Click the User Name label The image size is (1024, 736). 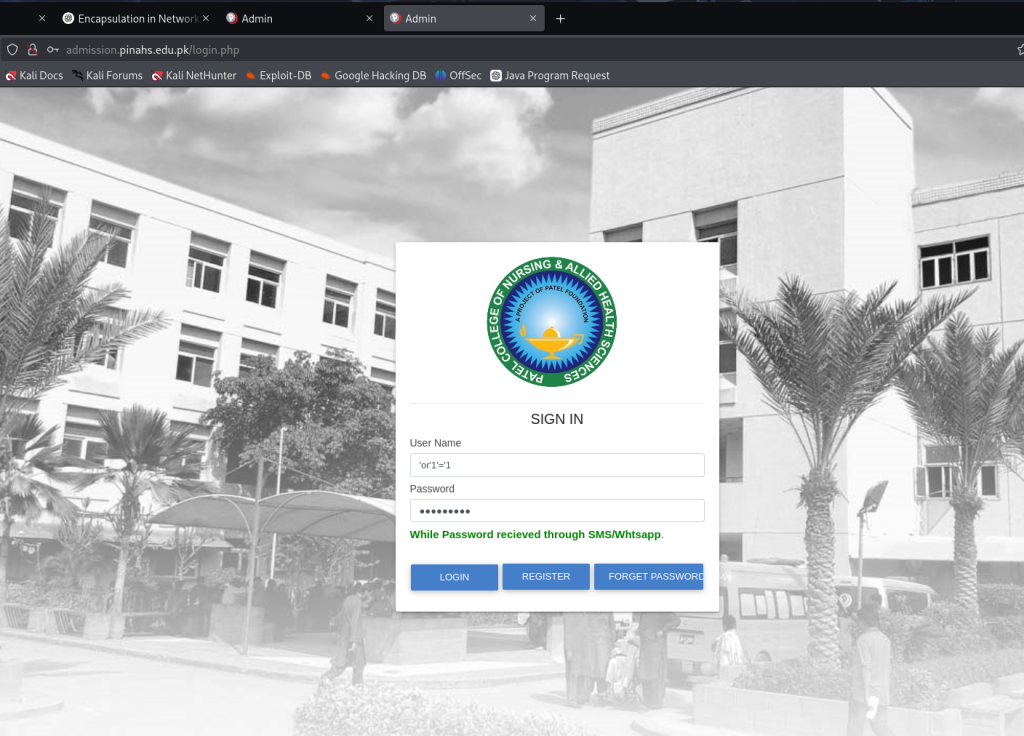[436, 443]
